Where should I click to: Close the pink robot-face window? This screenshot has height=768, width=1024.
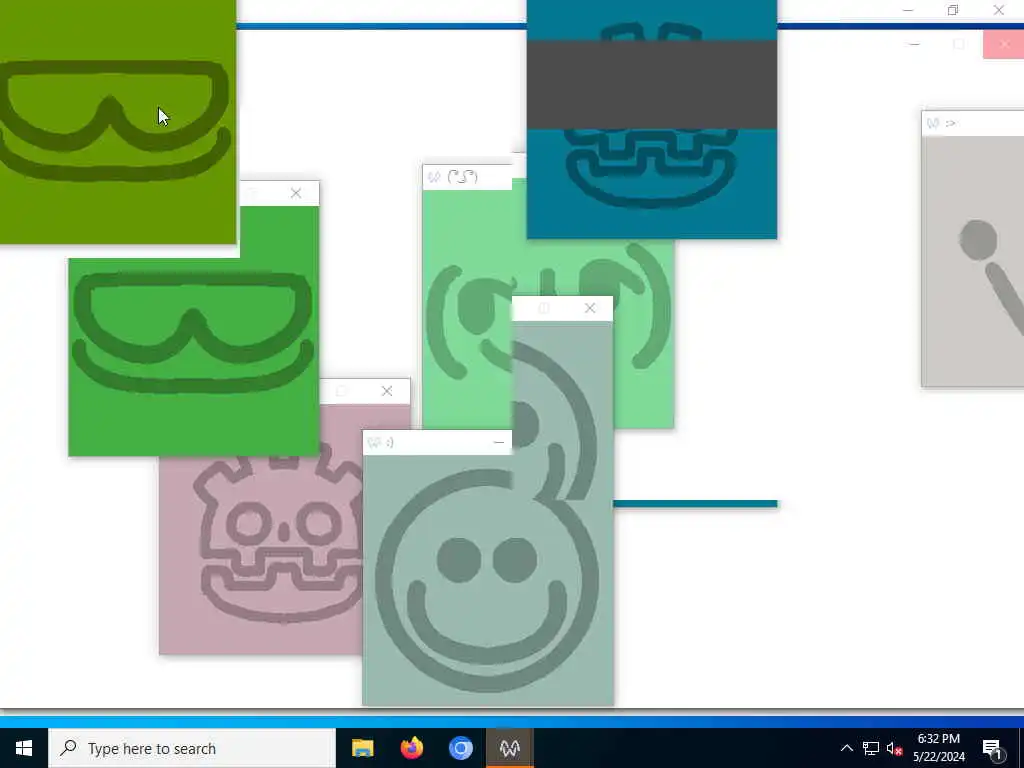click(387, 391)
